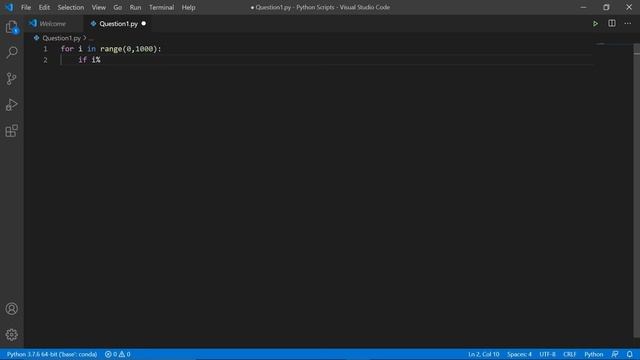Image resolution: width=640 pixels, height=360 pixels.
Task: Select the Python language mode
Action: pyautogui.click(x=593, y=354)
